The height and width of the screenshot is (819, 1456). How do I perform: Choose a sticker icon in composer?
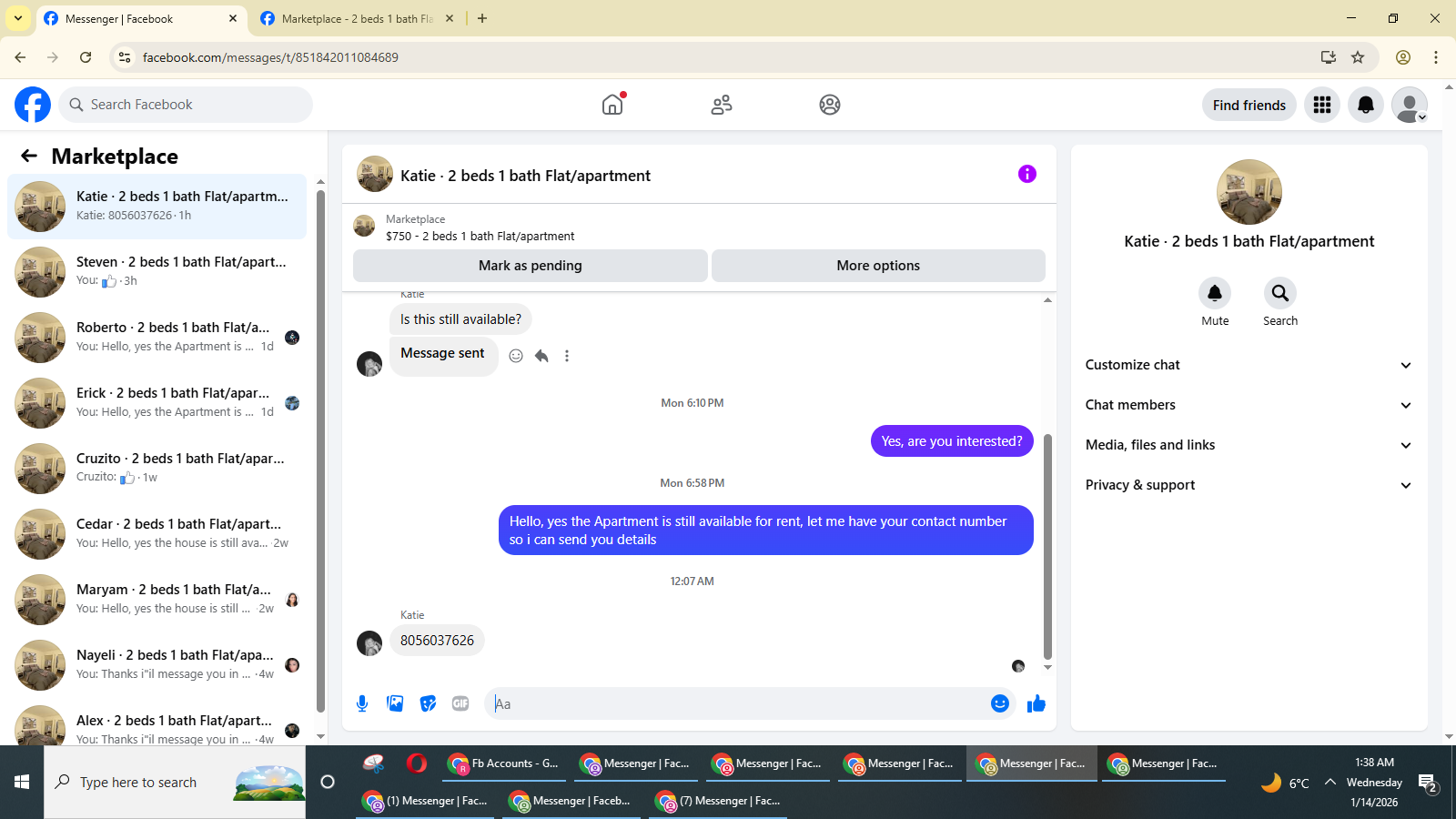[428, 703]
